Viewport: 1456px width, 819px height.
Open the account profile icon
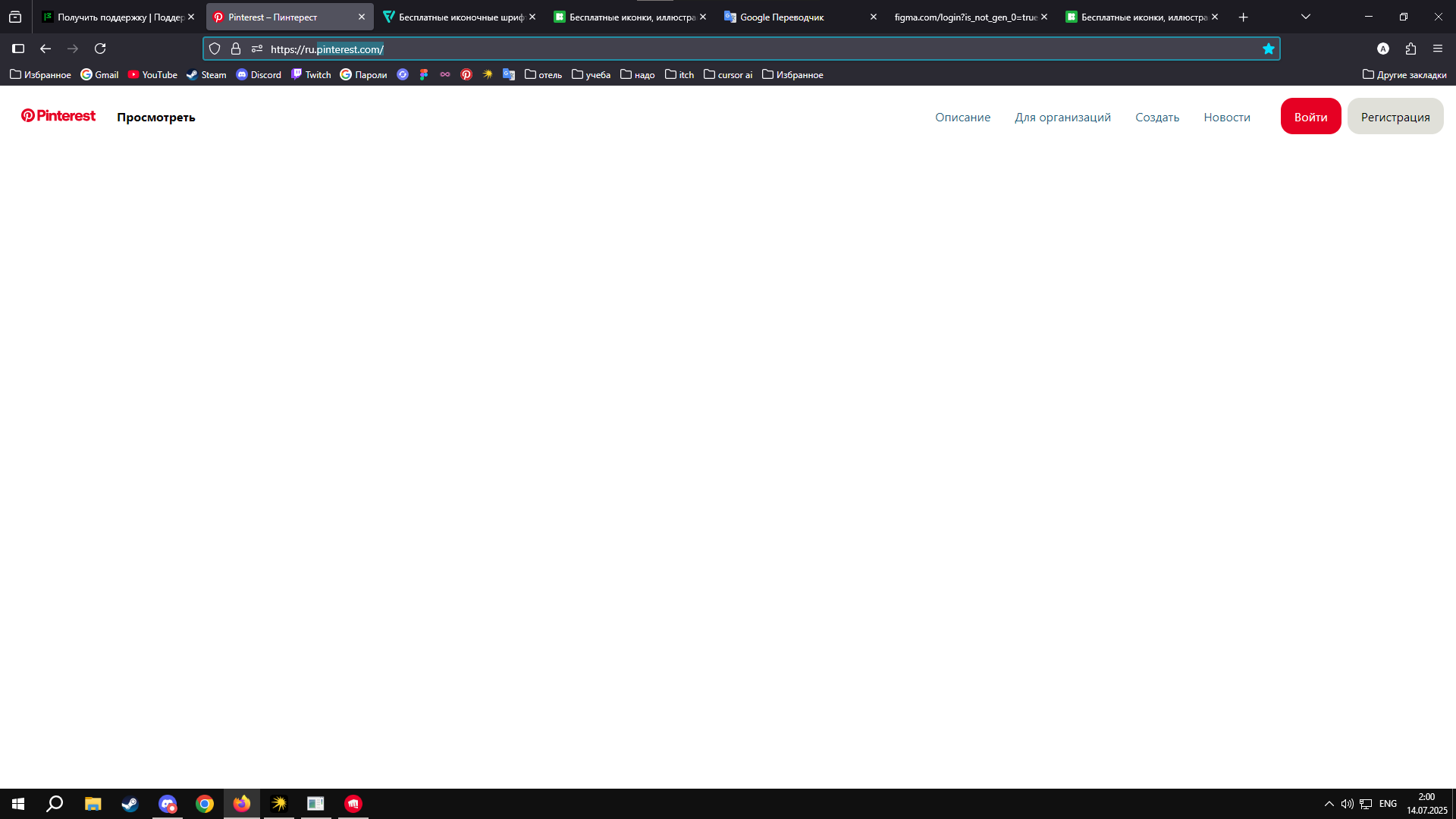click(1383, 49)
